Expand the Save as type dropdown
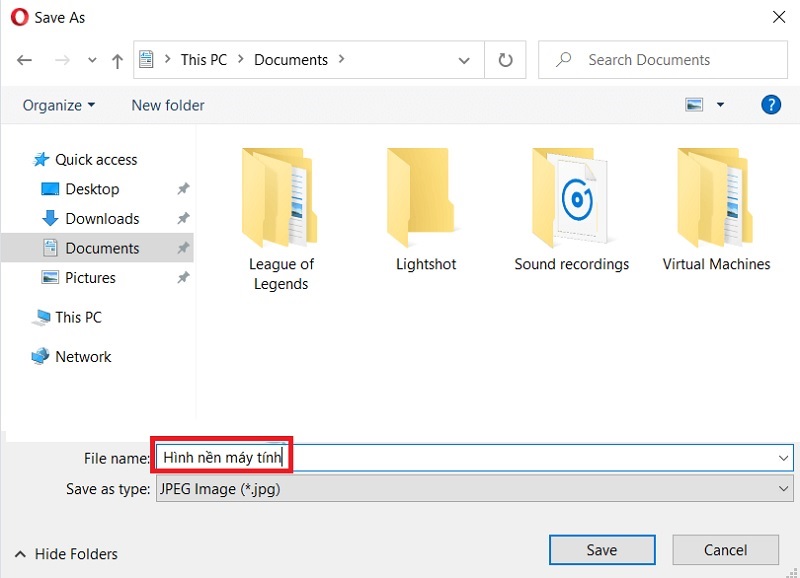 783,489
